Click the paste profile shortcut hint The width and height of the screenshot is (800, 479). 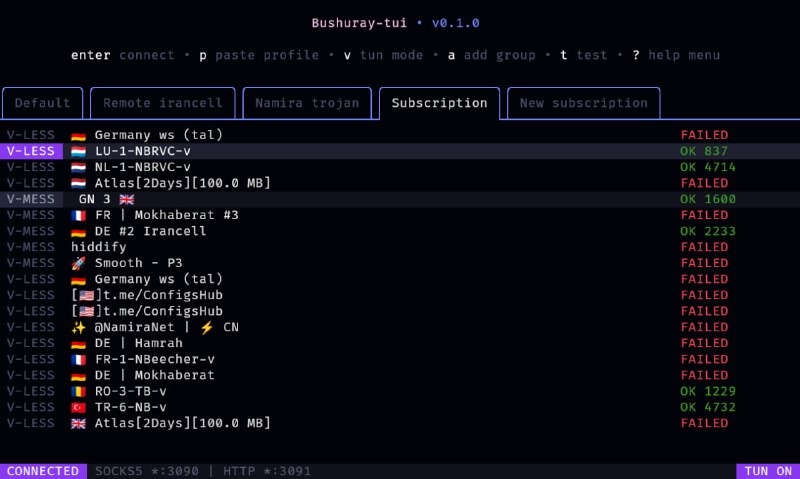259,55
